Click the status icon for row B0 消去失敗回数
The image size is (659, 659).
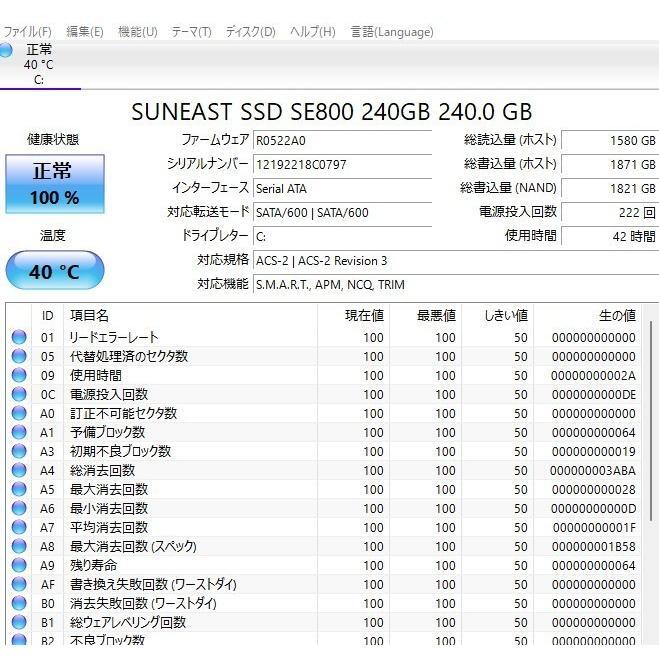pos(19,603)
